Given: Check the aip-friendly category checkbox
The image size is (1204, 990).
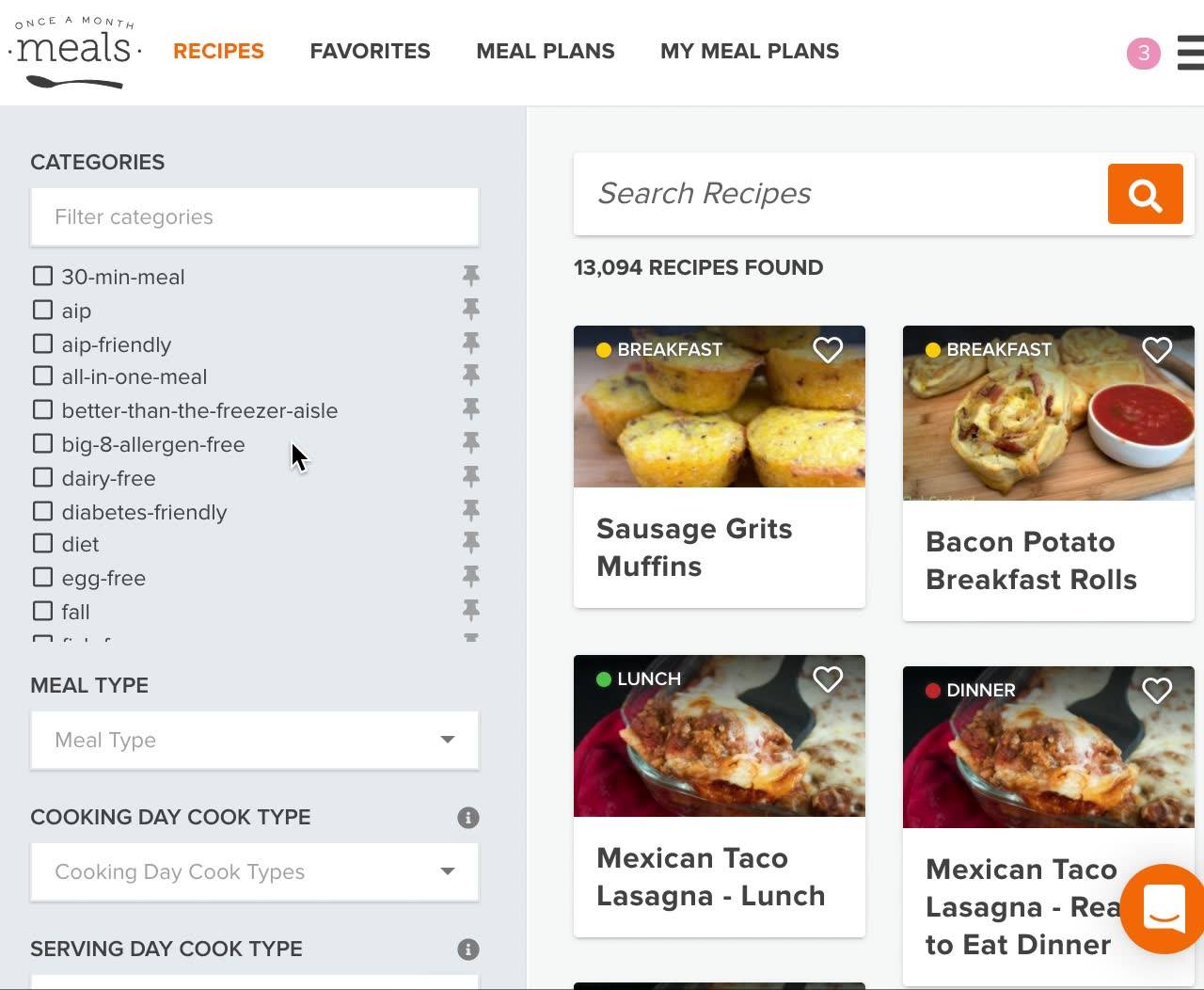Looking at the screenshot, I should pyautogui.click(x=42, y=343).
